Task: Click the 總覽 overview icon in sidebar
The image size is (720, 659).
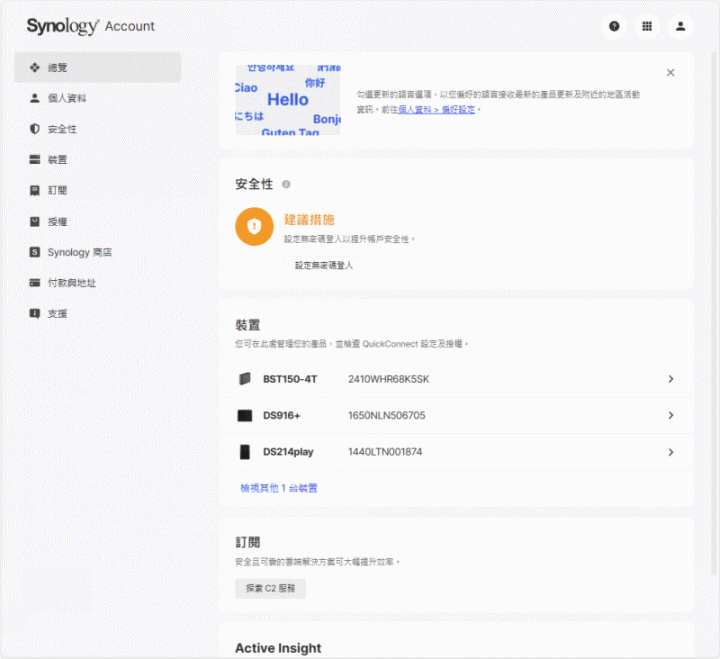Action: [35, 68]
